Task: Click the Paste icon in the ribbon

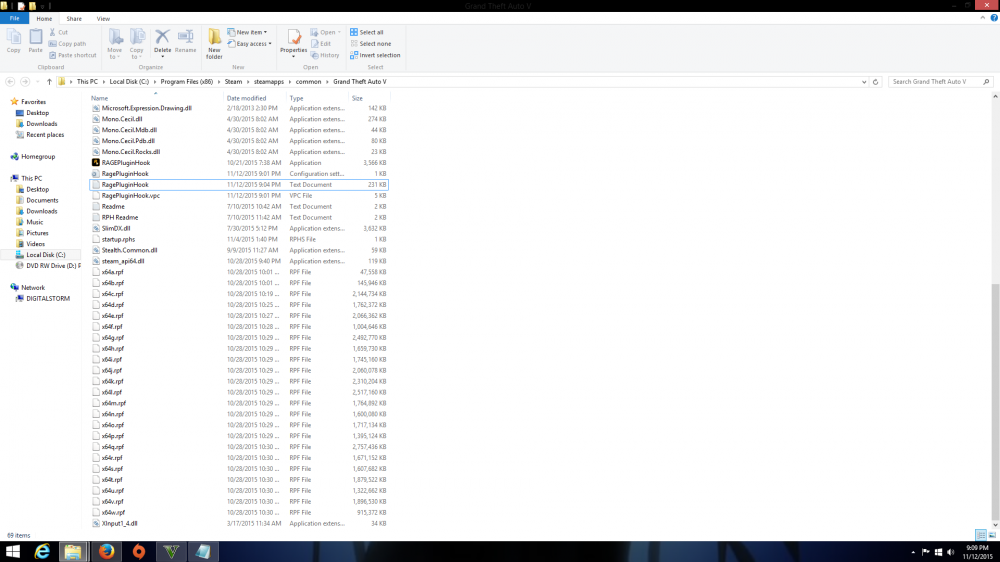Action: point(36,37)
